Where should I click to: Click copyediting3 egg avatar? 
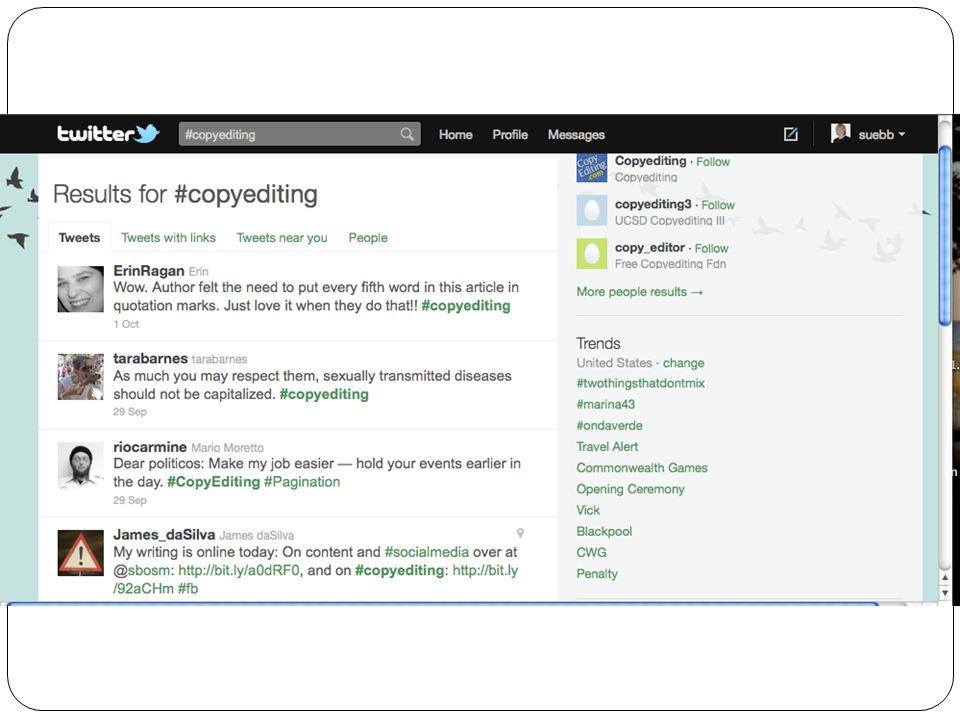pyautogui.click(x=591, y=210)
